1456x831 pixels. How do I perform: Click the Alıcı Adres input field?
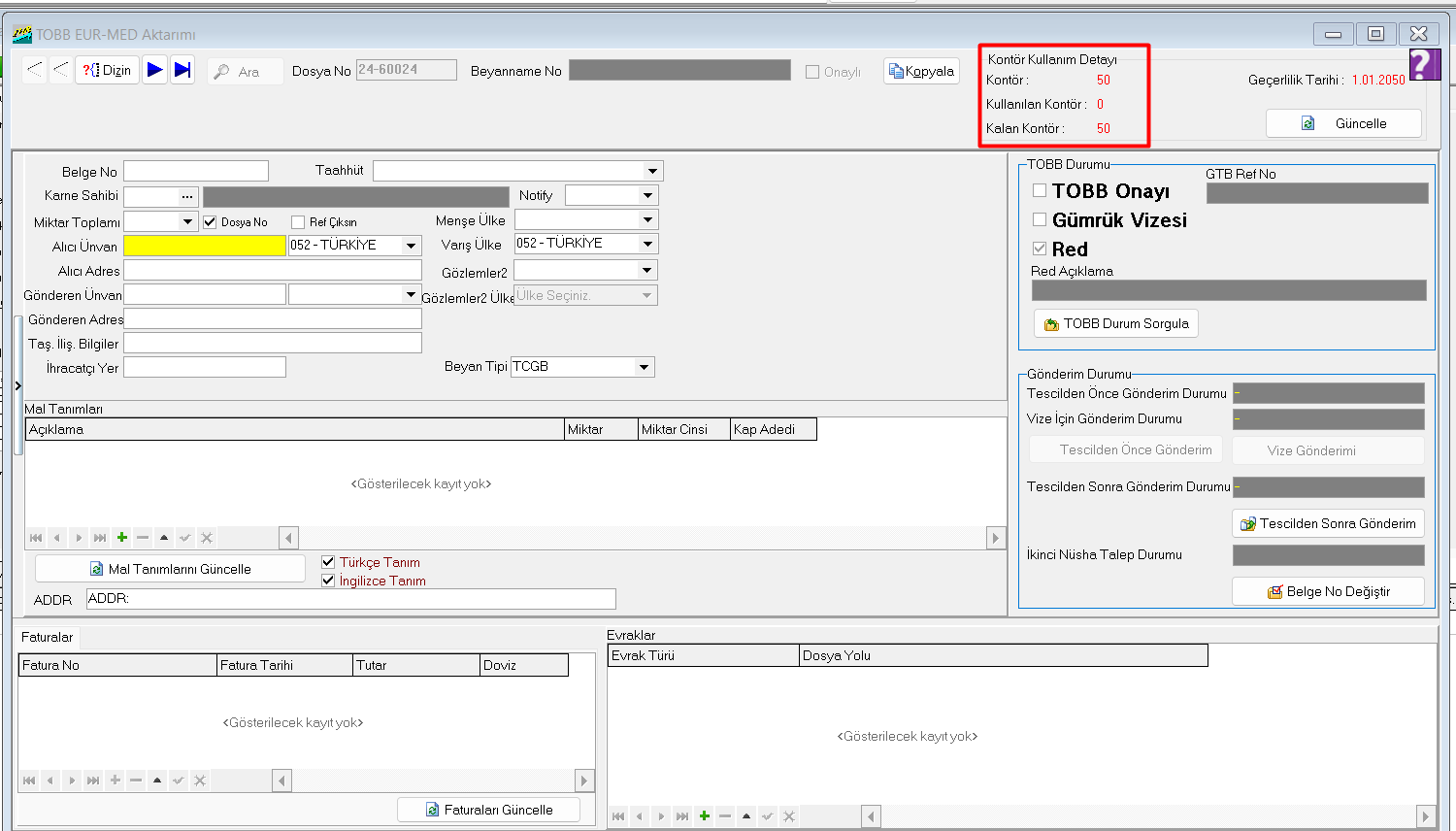pos(273,270)
